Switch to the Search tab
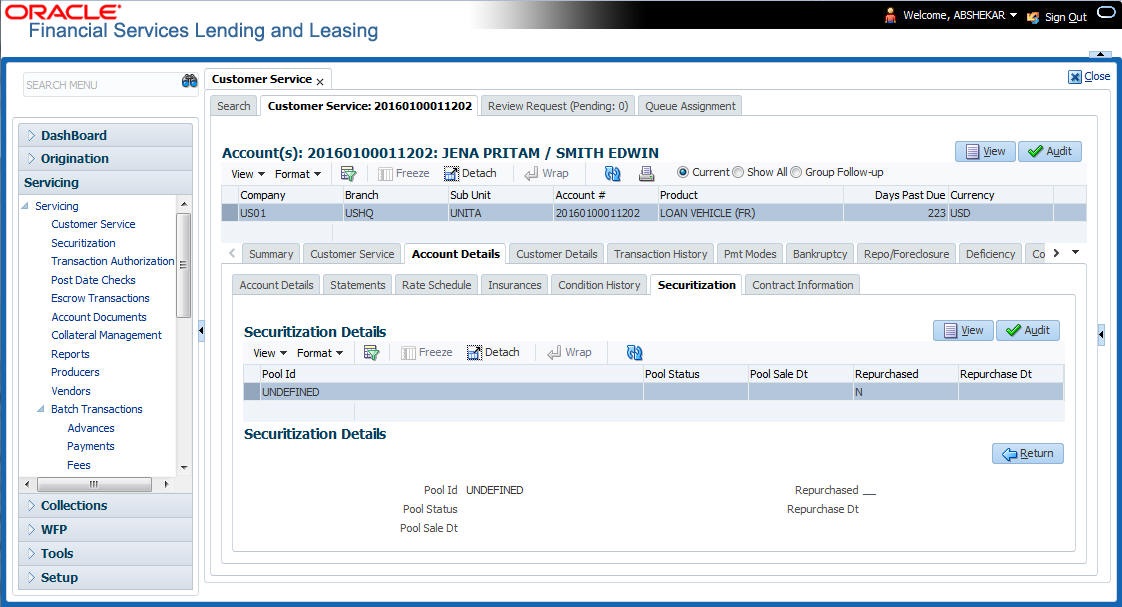This screenshot has height=607, width=1122. (234, 106)
